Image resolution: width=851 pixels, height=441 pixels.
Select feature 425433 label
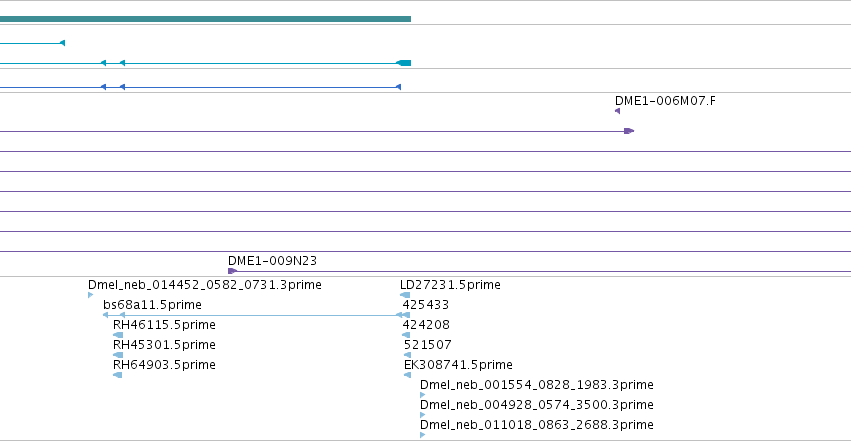coord(426,305)
